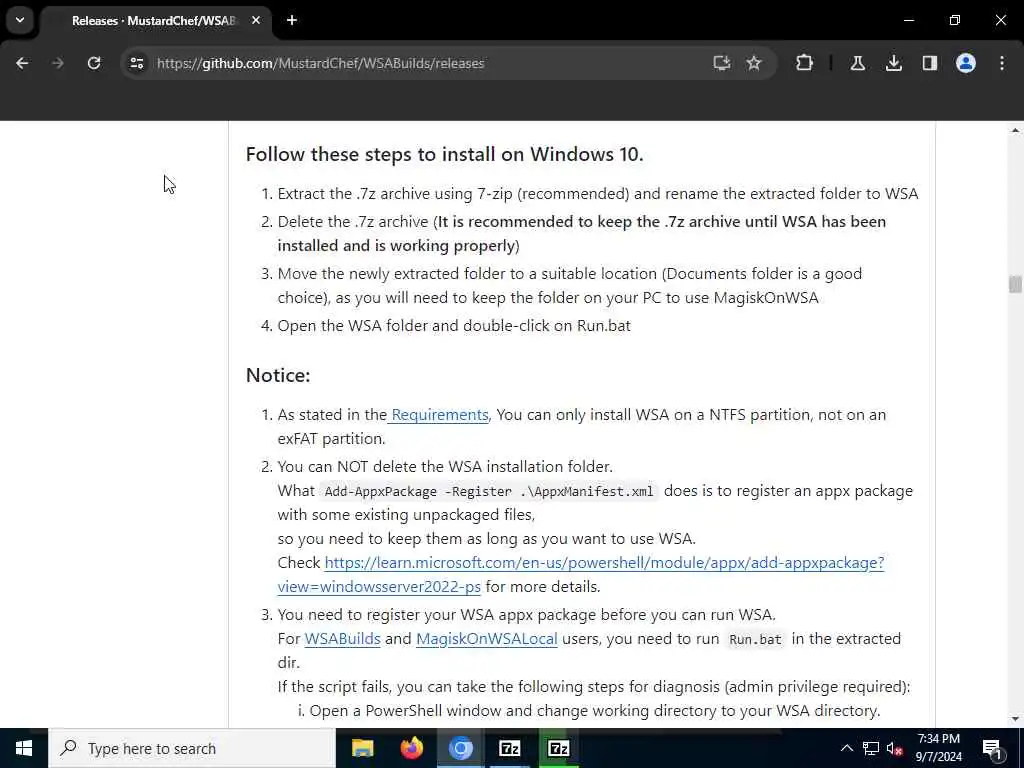Open the first 7-Zip taskbar icon

tap(509, 748)
